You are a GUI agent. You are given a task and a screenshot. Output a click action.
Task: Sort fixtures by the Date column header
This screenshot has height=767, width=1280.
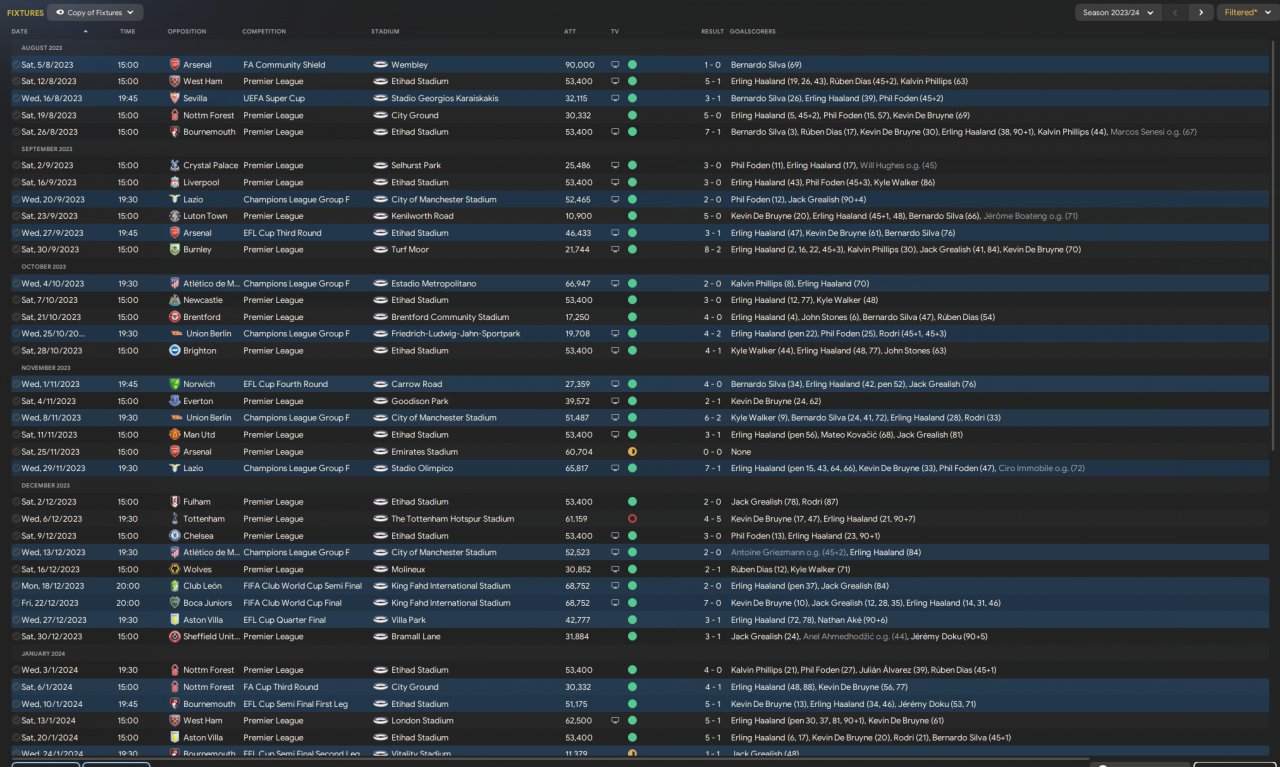point(20,31)
